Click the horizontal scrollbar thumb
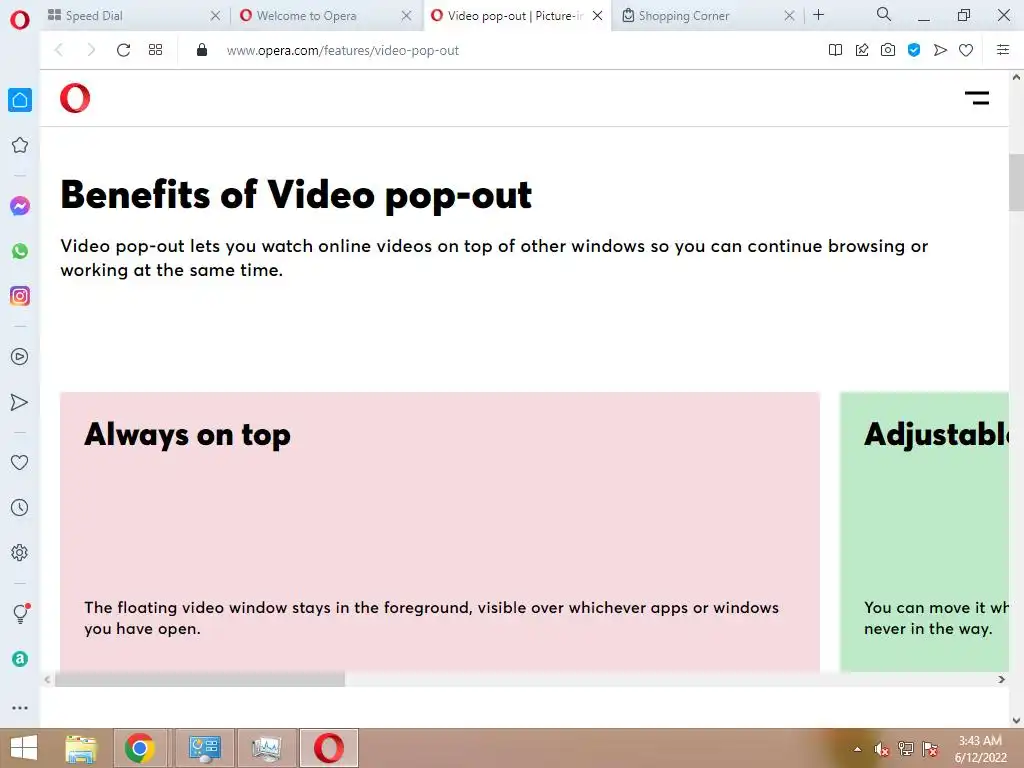Viewport: 1024px width, 768px height. pyautogui.click(x=200, y=679)
